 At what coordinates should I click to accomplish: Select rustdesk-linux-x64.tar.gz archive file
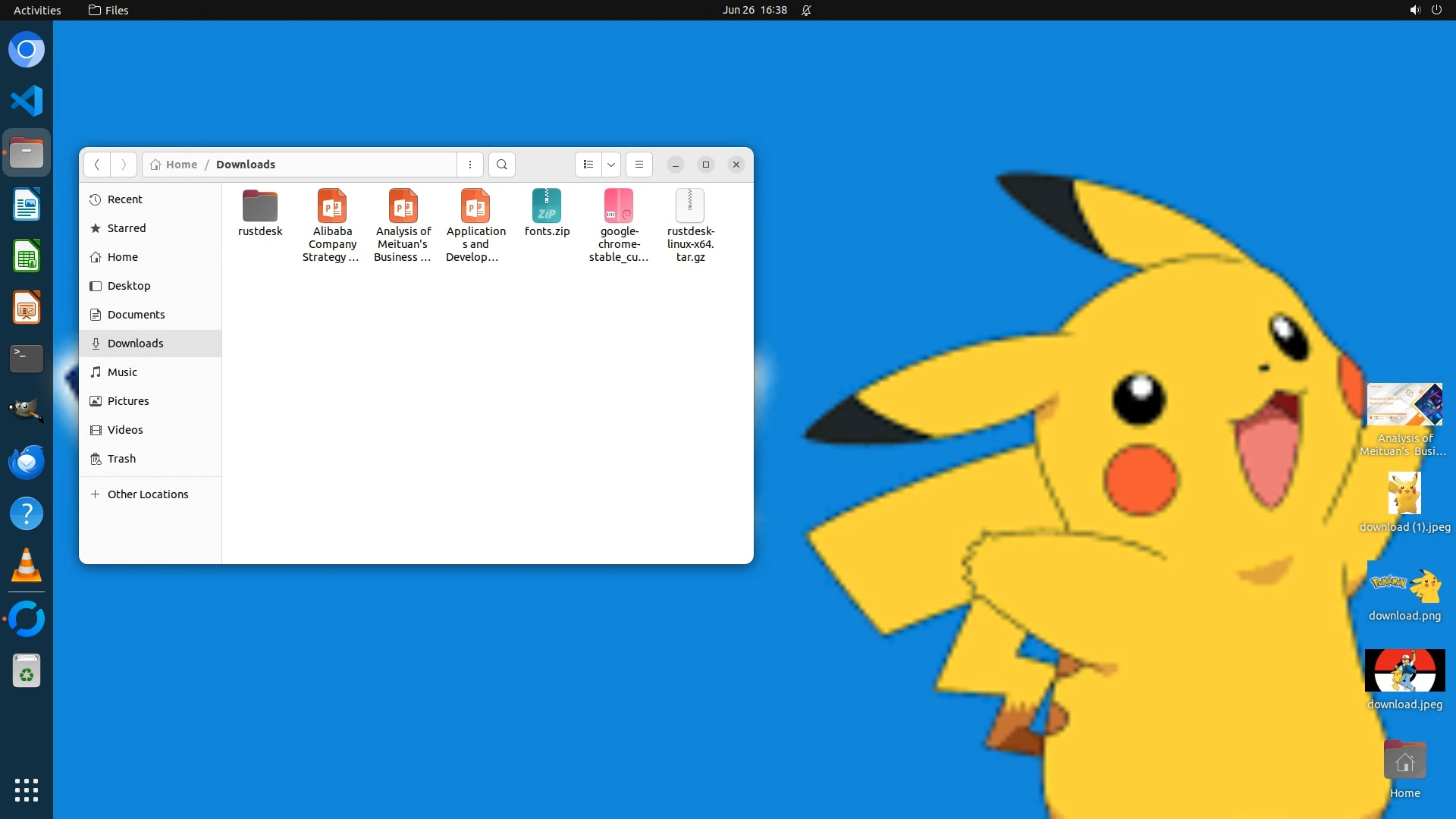click(690, 206)
